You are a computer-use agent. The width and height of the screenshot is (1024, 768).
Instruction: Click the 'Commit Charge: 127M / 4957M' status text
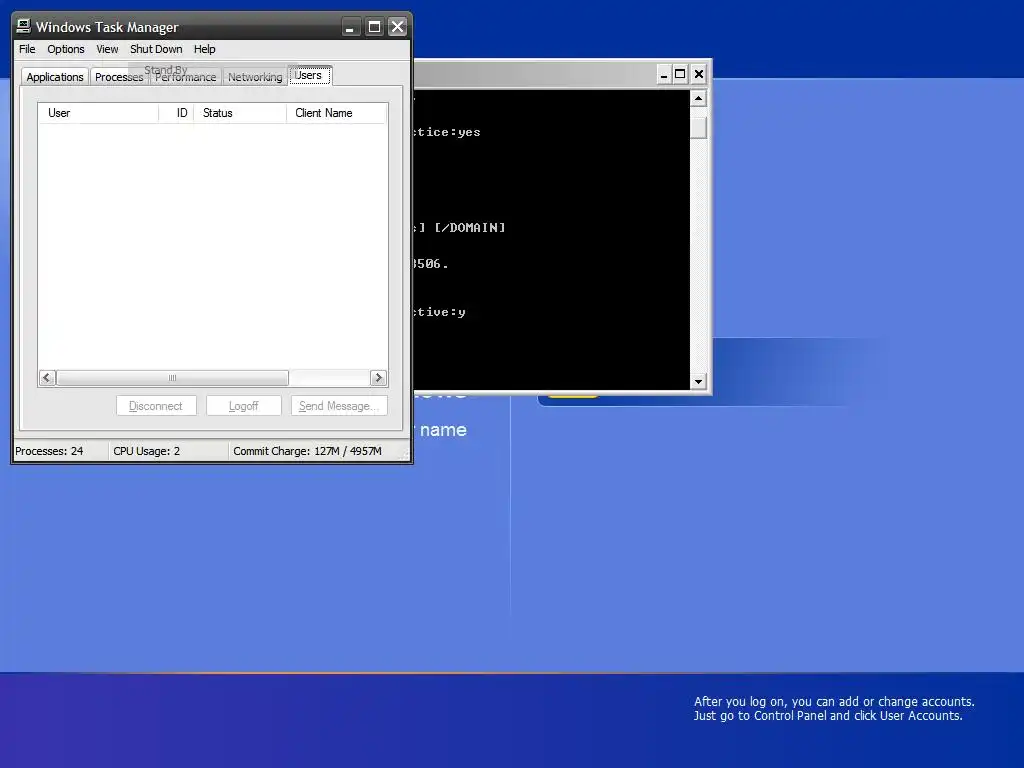pyautogui.click(x=307, y=451)
